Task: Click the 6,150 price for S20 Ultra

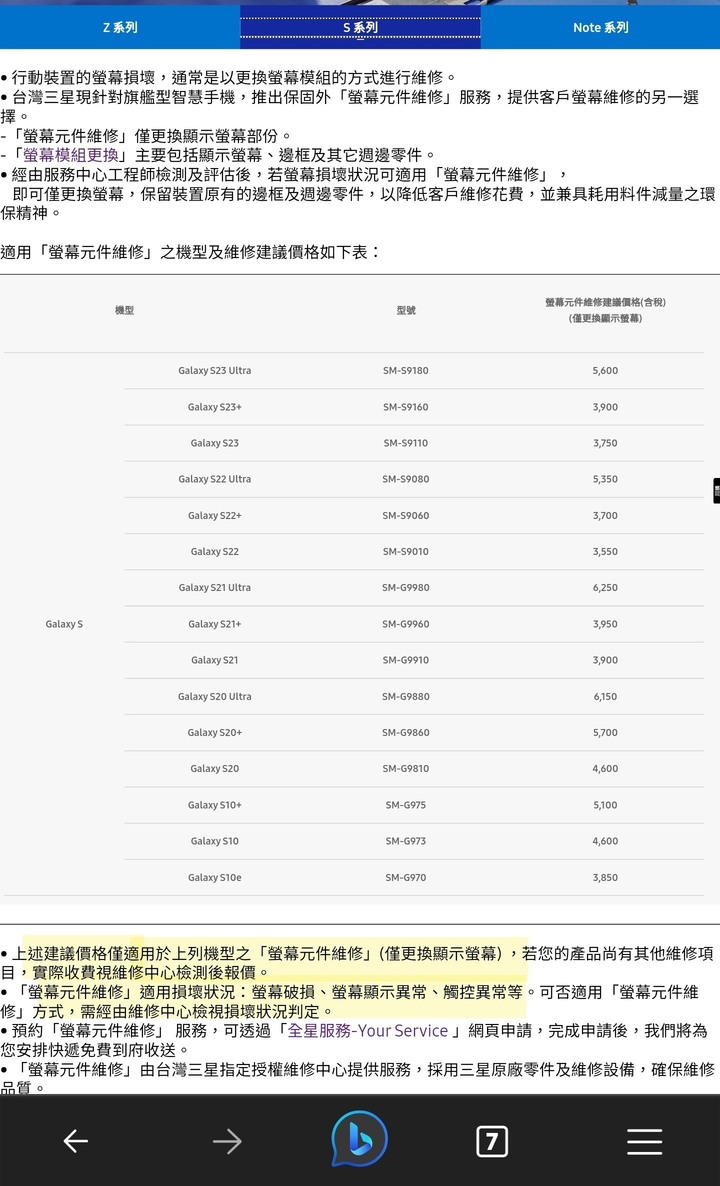Action: tap(605, 696)
